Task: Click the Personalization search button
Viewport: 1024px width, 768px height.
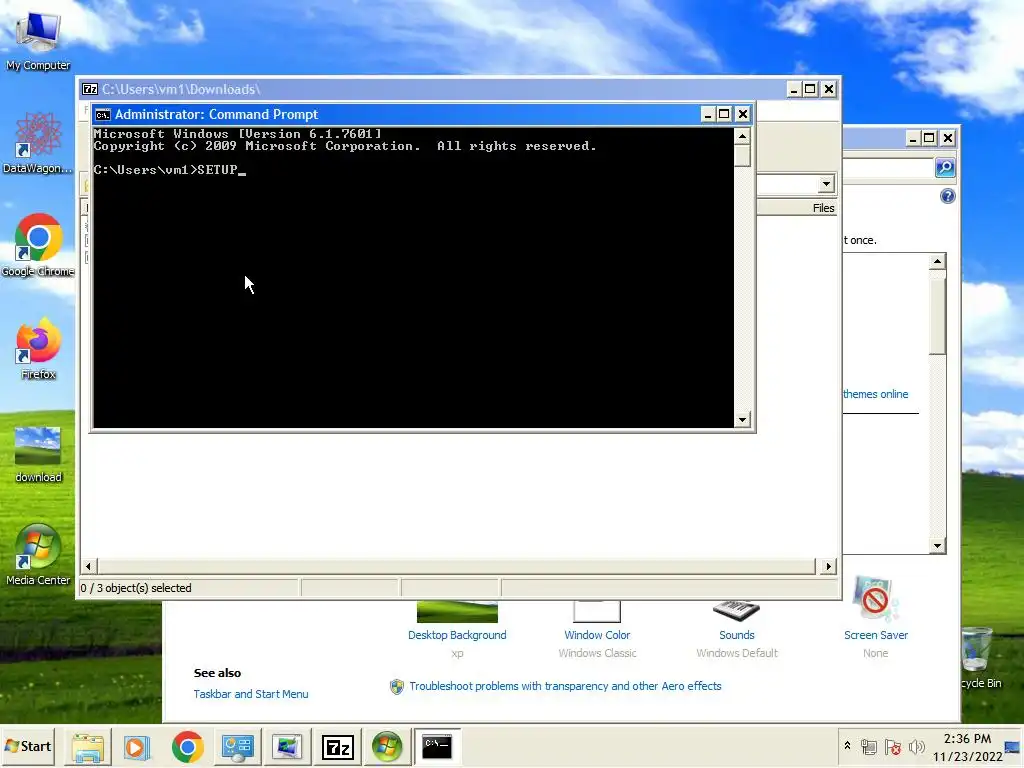Action: (945, 168)
